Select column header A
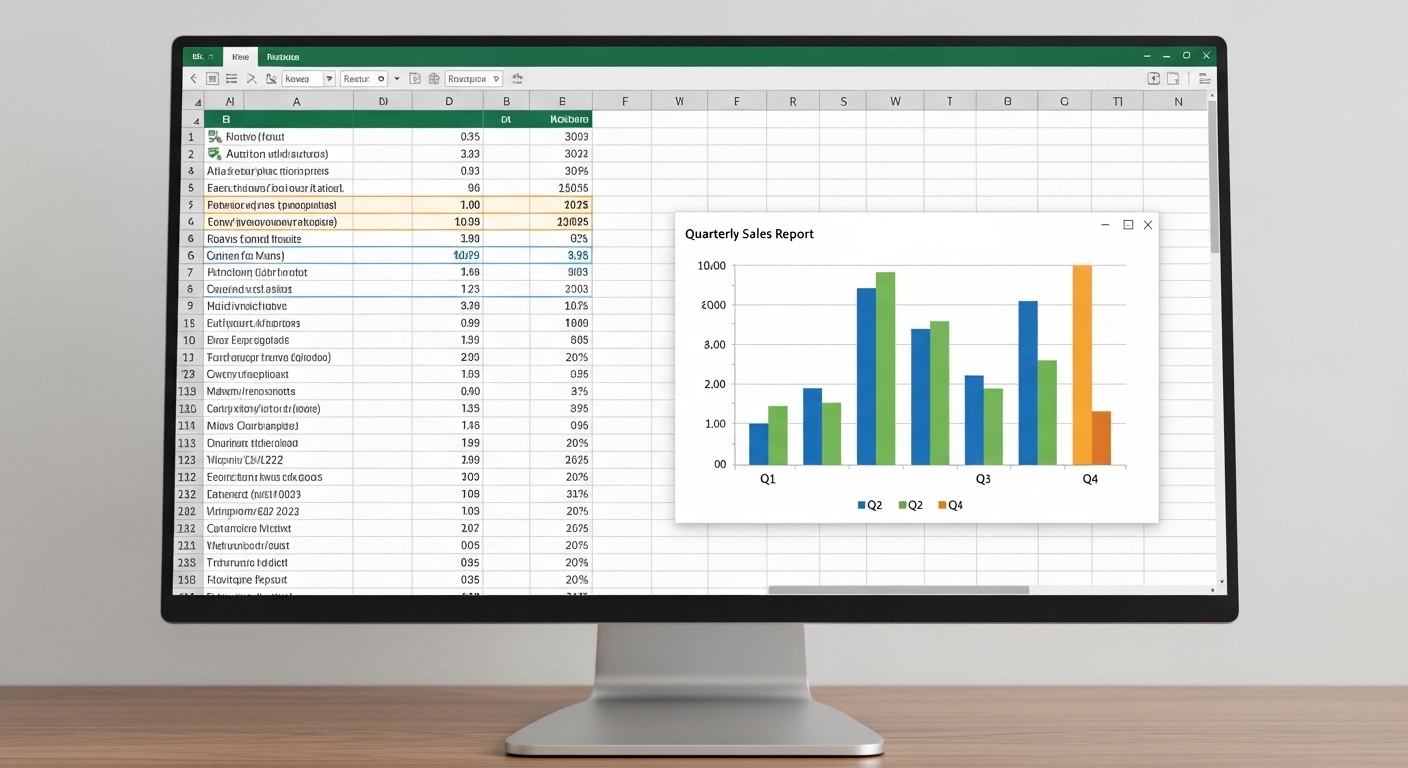This screenshot has height=768, width=1408. point(297,101)
